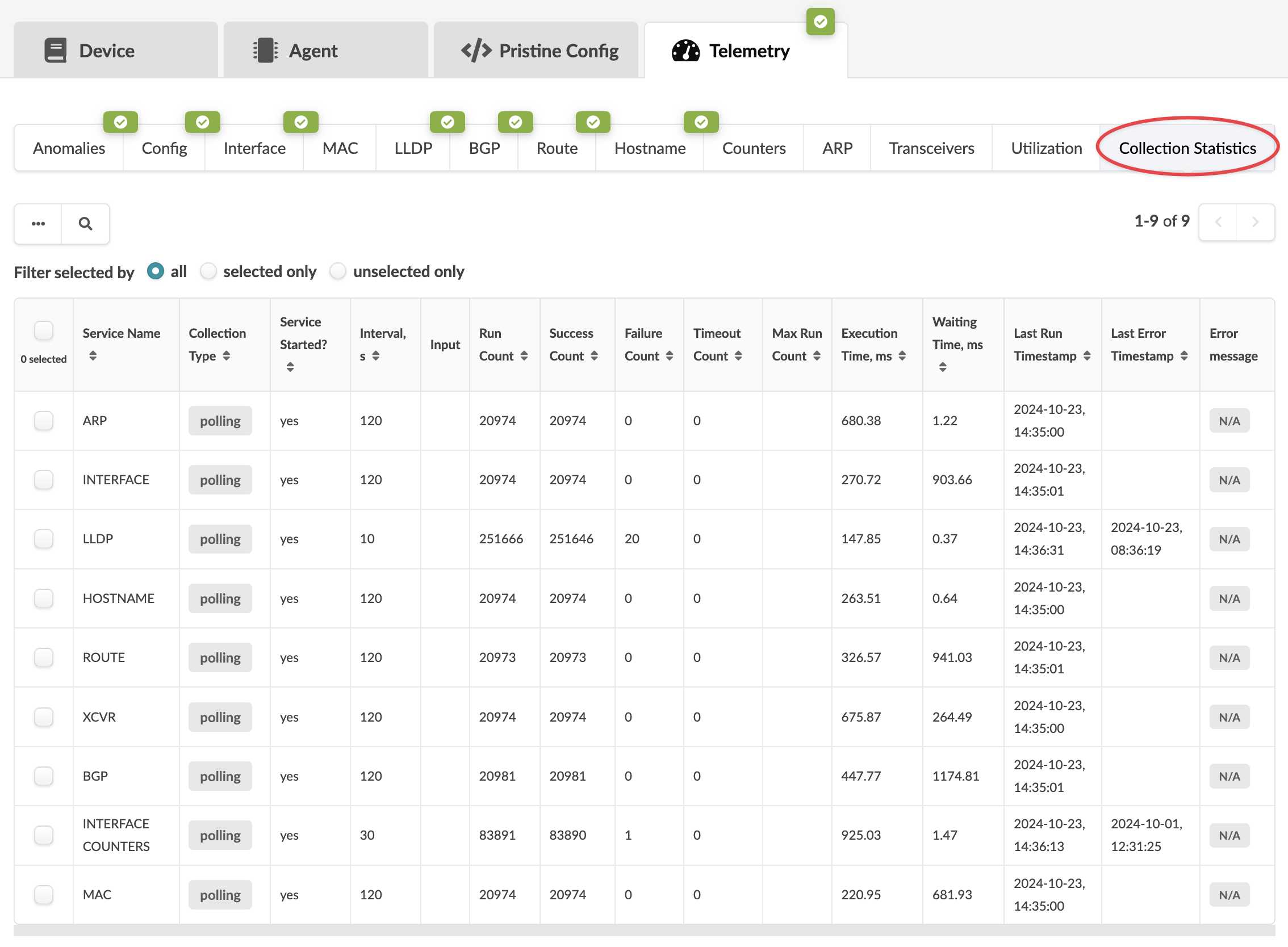Click the horizontal scrollbar under table
The height and width of the screenshot is (947, 1288).
coord(643,930)
